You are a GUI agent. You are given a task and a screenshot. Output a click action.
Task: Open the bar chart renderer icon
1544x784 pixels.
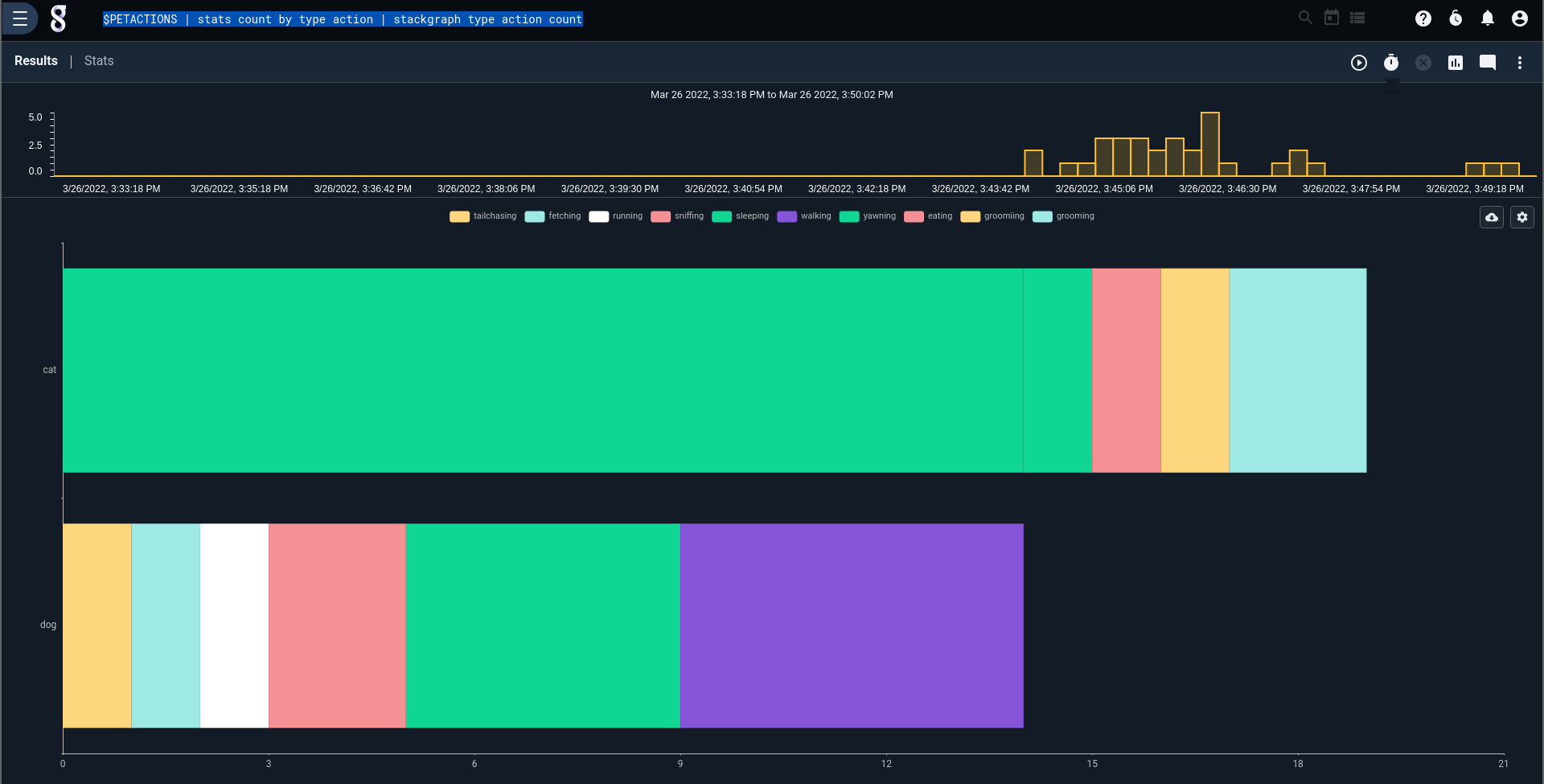click(x=1455, y=63)
